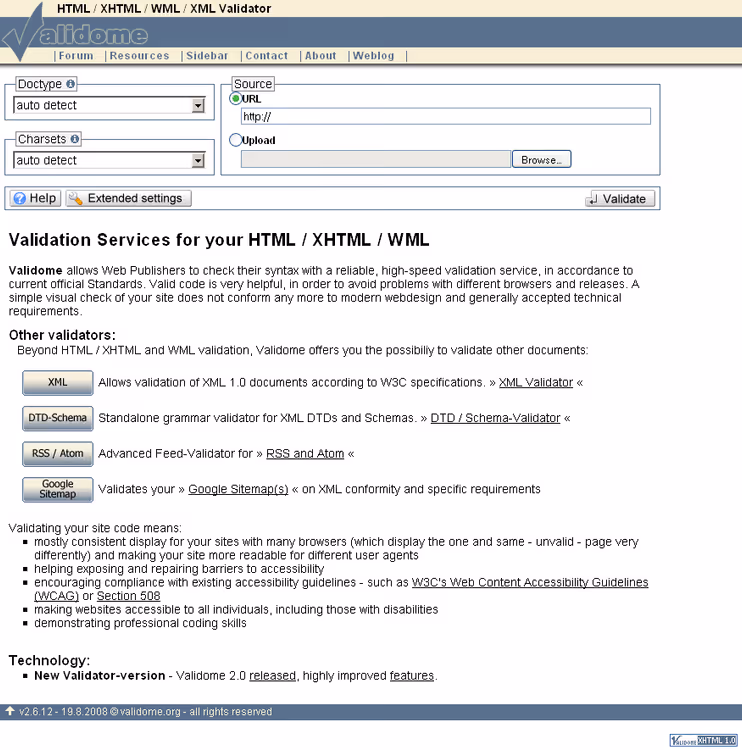The height and width of the screenshot is (750, 742).
Task: Open W3C's Web Content Accessibility Guidelines link
Action: click(530, 582)
